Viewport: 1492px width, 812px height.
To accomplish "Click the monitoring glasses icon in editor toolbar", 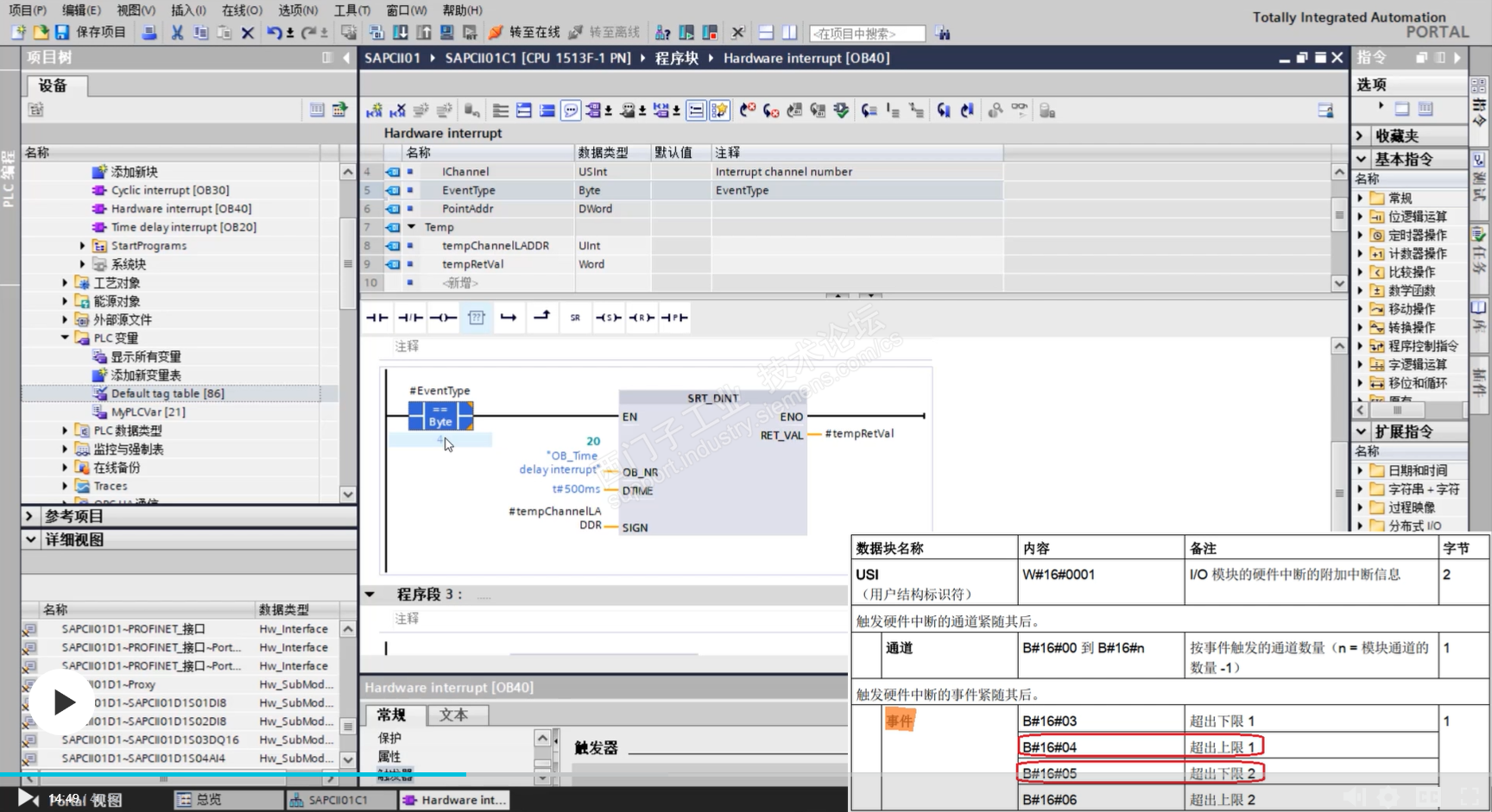I will [x=1020, y=110].
